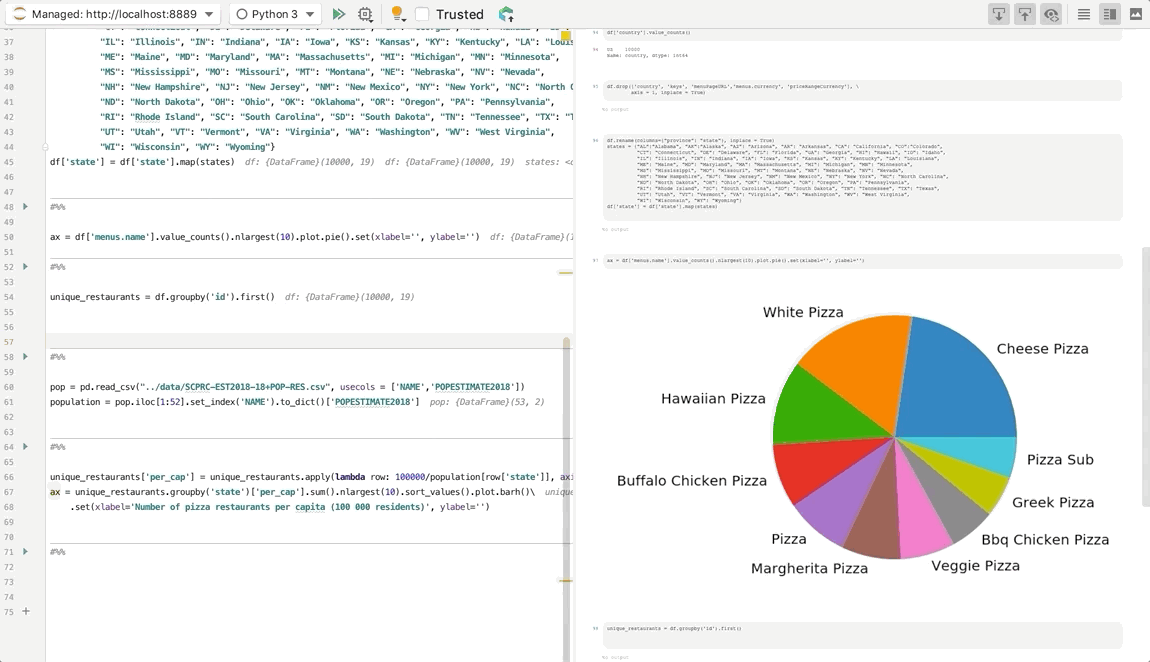
Task: Click the CSV file path string on line 60
Action: (x=233, y=387)
